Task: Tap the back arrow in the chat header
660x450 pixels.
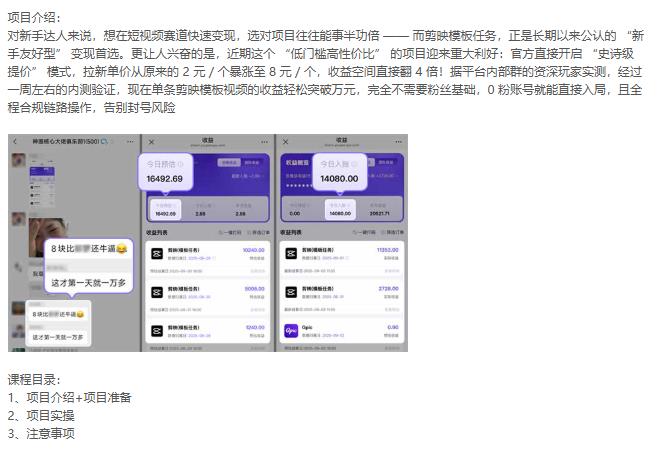Action: (15, 141)
